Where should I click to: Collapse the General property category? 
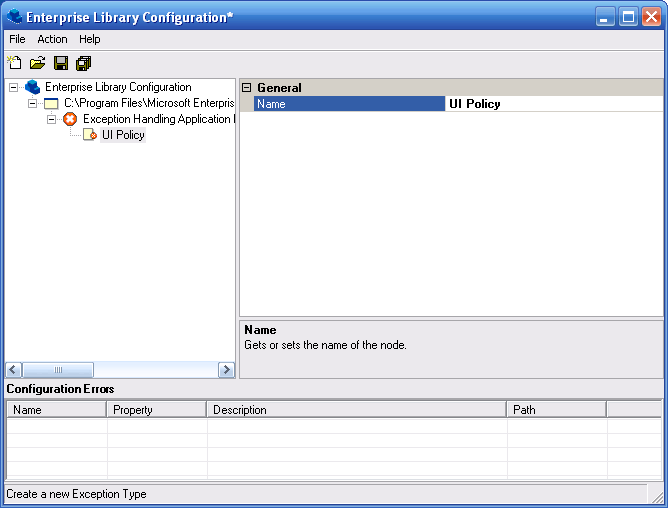pyautogui.click(x=247, y=88)
